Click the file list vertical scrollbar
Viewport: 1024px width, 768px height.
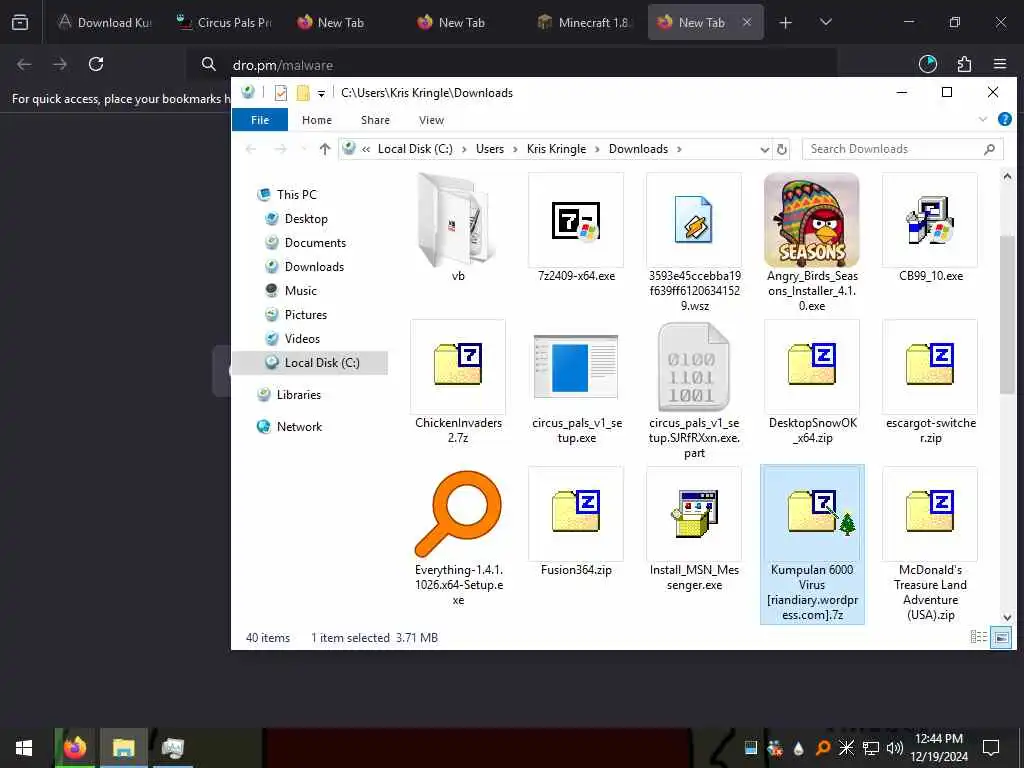pos(1007,315)
